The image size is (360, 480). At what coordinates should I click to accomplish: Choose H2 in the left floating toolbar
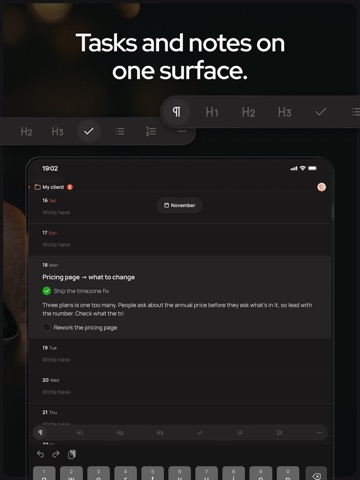point(26,132)
